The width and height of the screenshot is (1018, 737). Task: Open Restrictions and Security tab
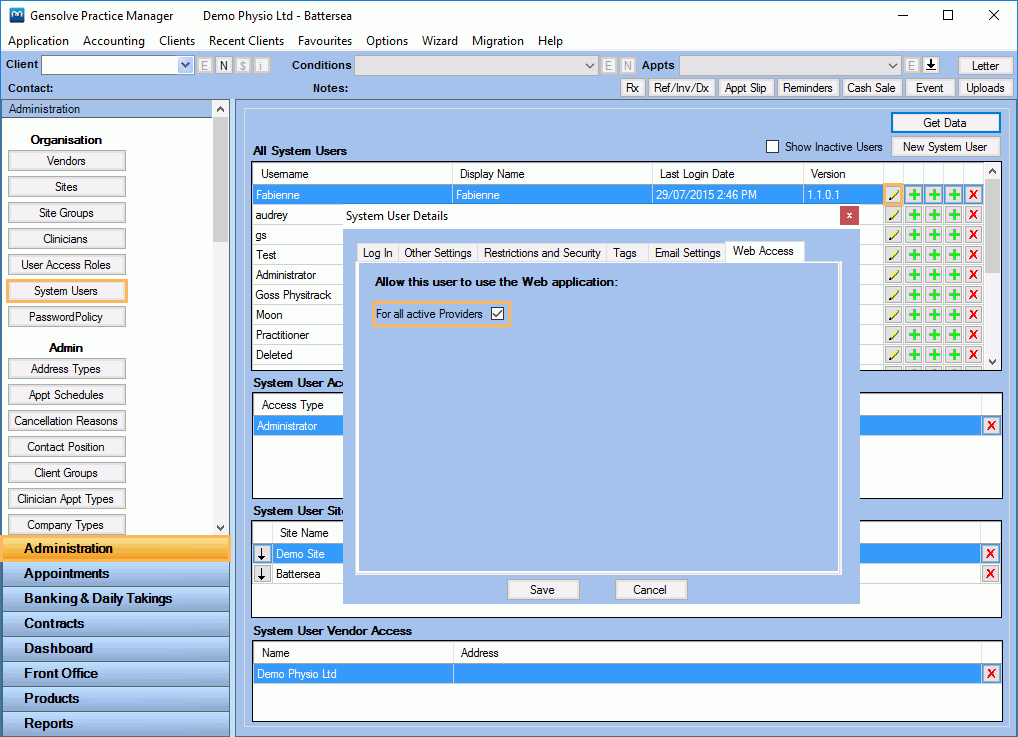542,253
